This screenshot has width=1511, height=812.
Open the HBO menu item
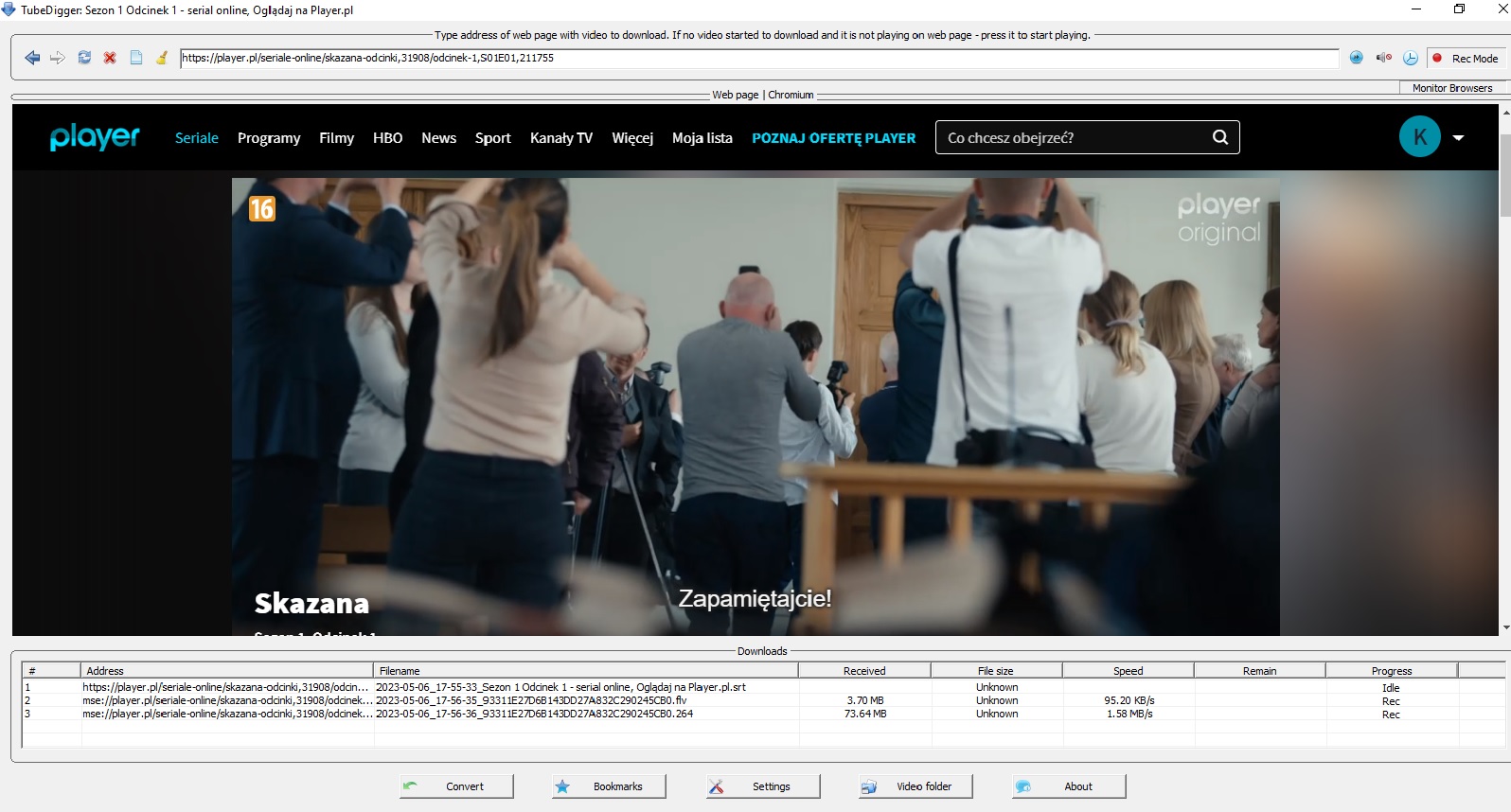click(388, 138)
